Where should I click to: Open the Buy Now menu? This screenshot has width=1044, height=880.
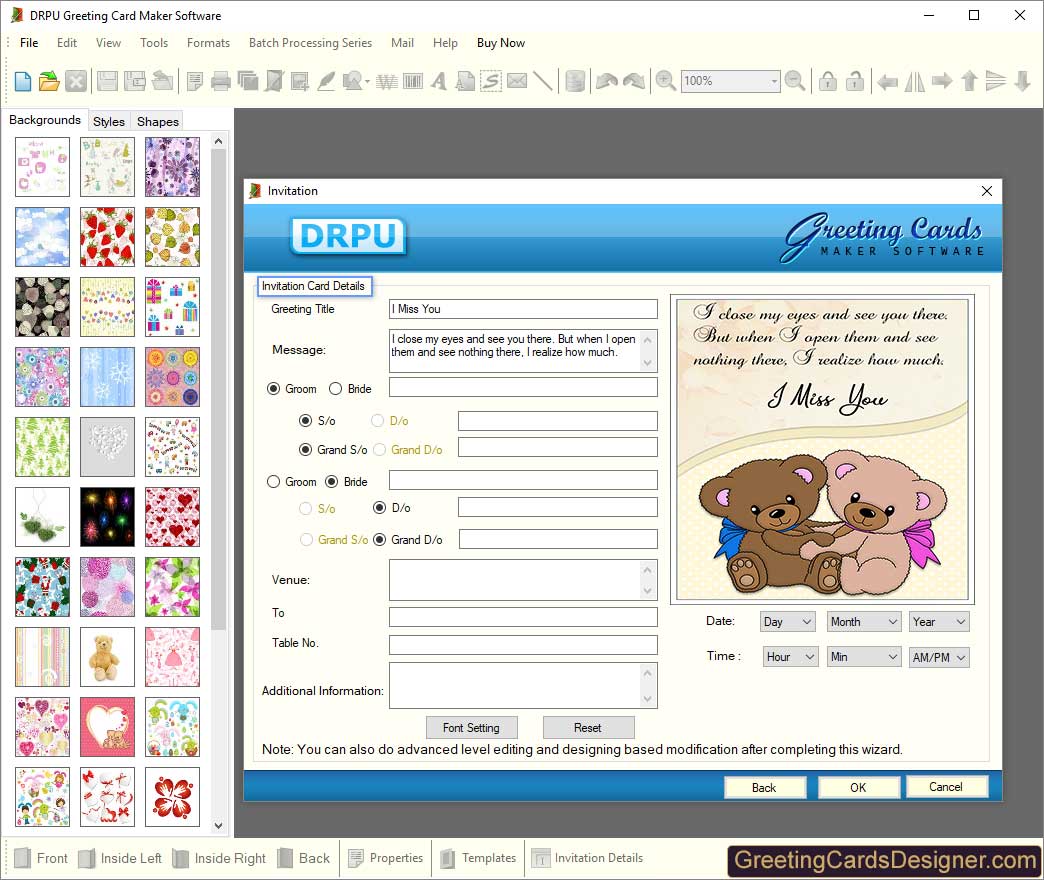[501, 43]
